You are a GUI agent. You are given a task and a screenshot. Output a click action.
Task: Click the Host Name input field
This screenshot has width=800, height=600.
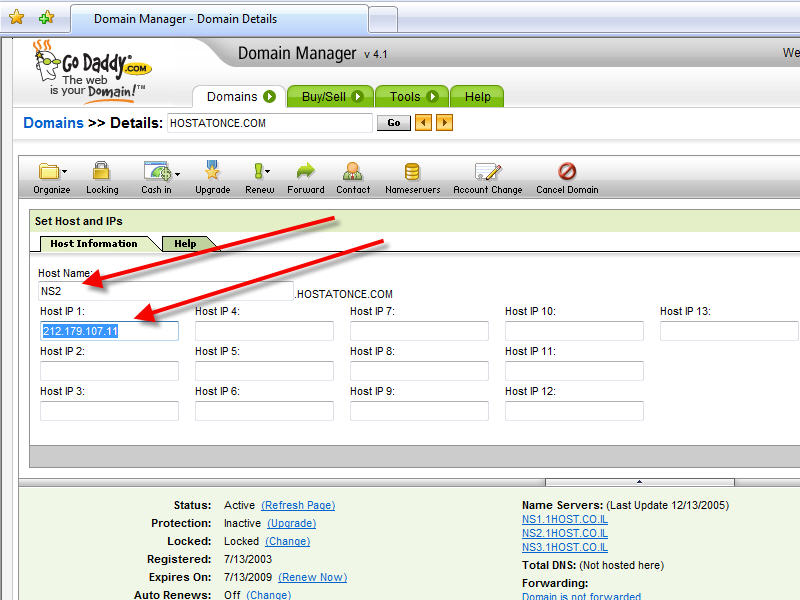tap(165, 292)
